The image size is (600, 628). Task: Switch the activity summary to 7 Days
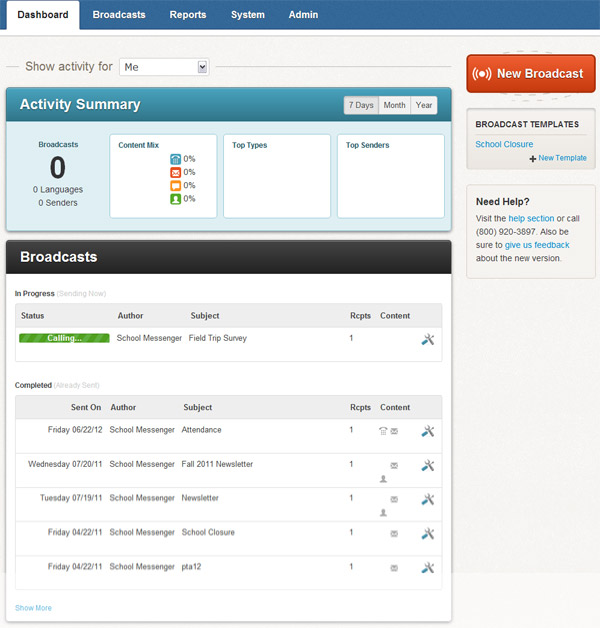click(361, 105)
